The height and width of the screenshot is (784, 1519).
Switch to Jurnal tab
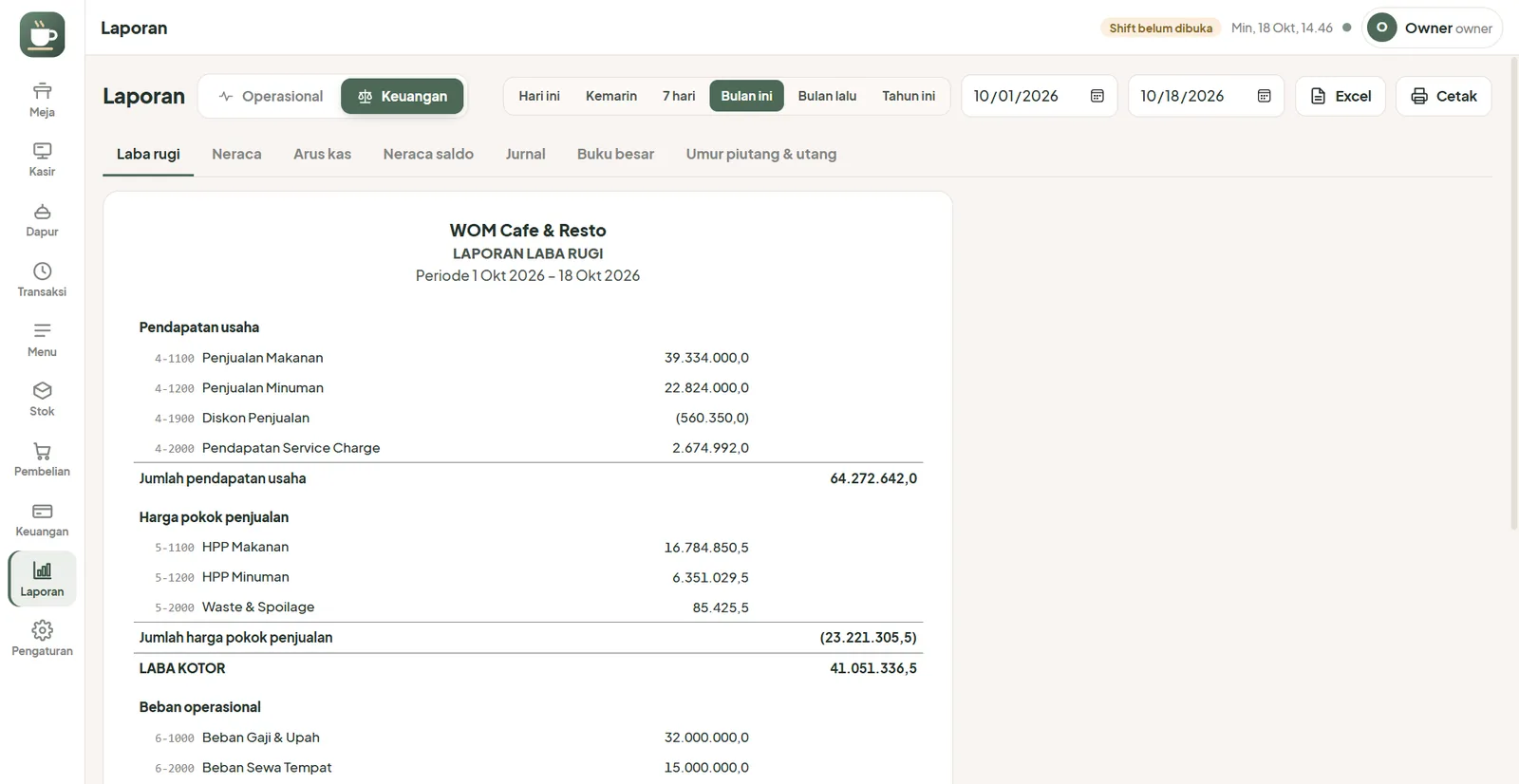pos(525,154)
